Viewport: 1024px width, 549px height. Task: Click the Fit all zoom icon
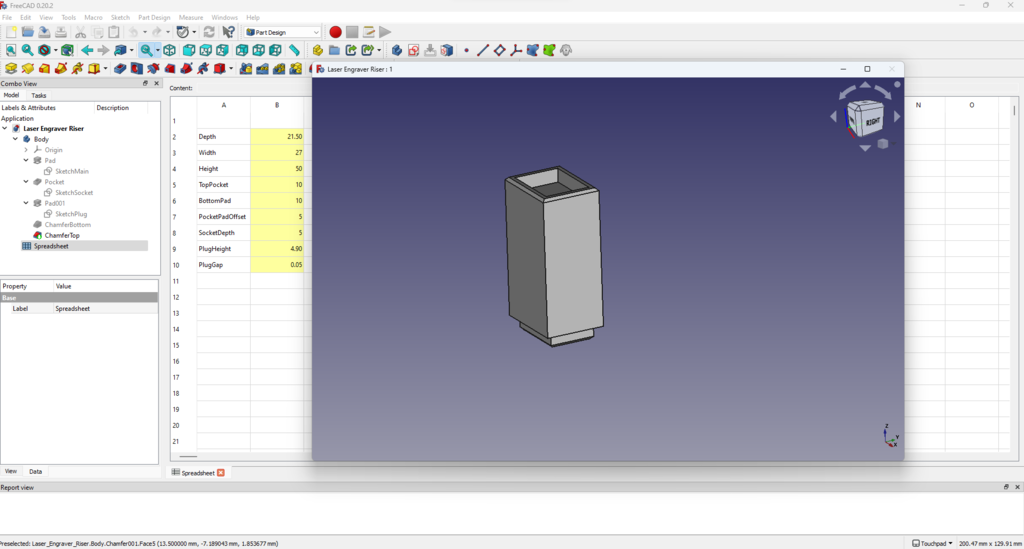[x=11, y=50]
